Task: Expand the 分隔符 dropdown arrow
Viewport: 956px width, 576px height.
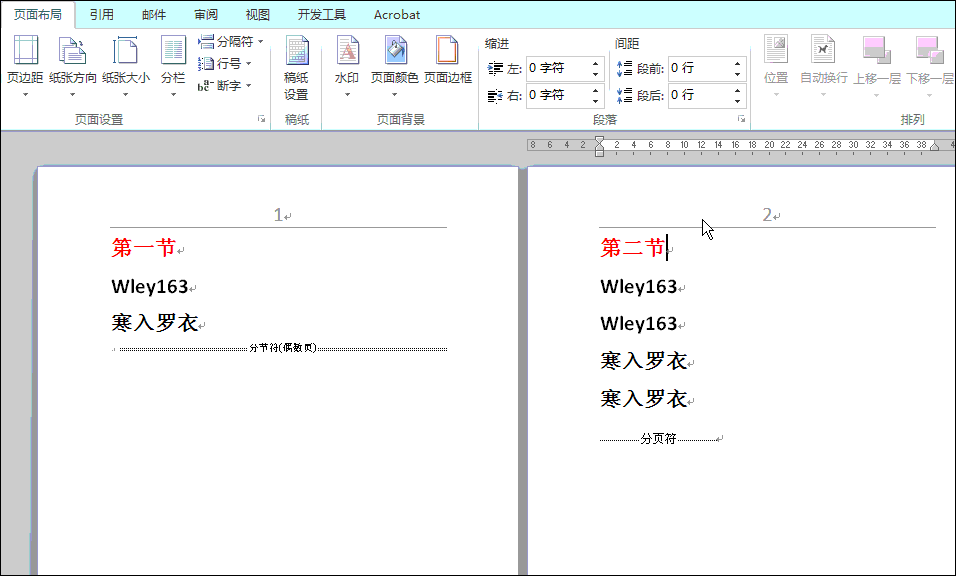Action: (x=260, y=41)
